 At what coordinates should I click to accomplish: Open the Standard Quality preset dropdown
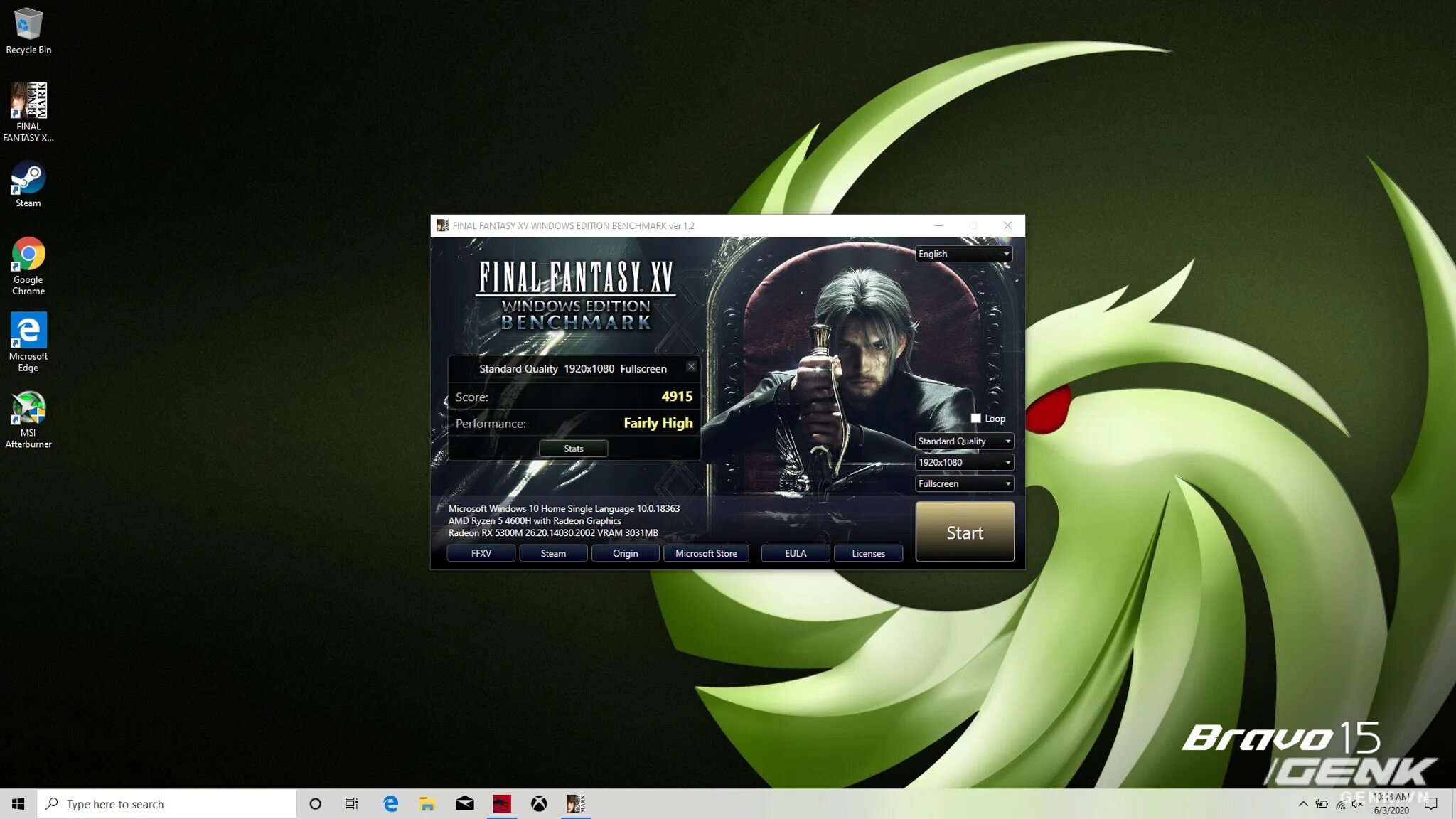point(963,441)
